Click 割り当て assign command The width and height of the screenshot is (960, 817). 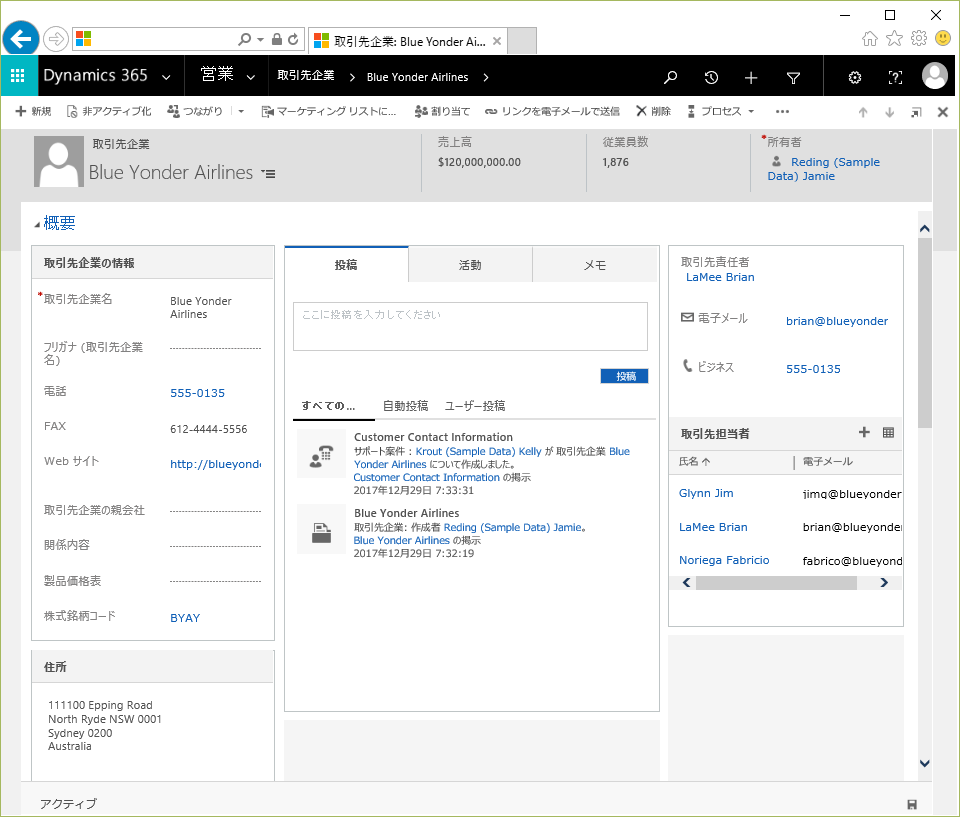point(442,111)
